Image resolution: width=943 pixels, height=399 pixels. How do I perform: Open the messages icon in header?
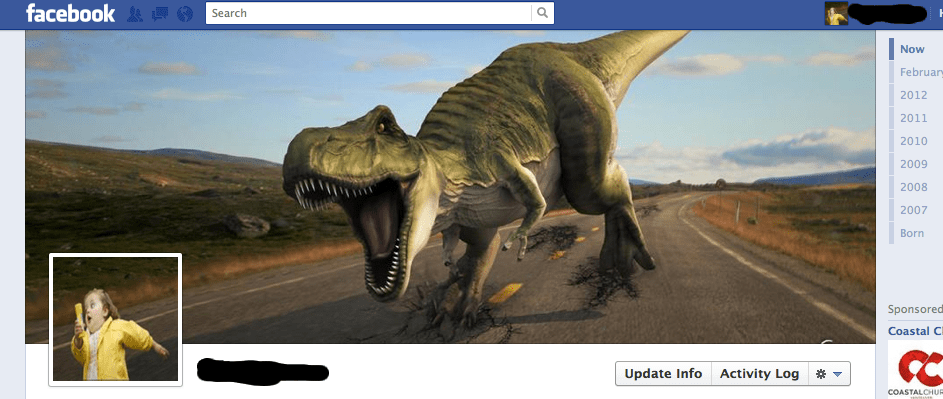click(x=160, y=13)
